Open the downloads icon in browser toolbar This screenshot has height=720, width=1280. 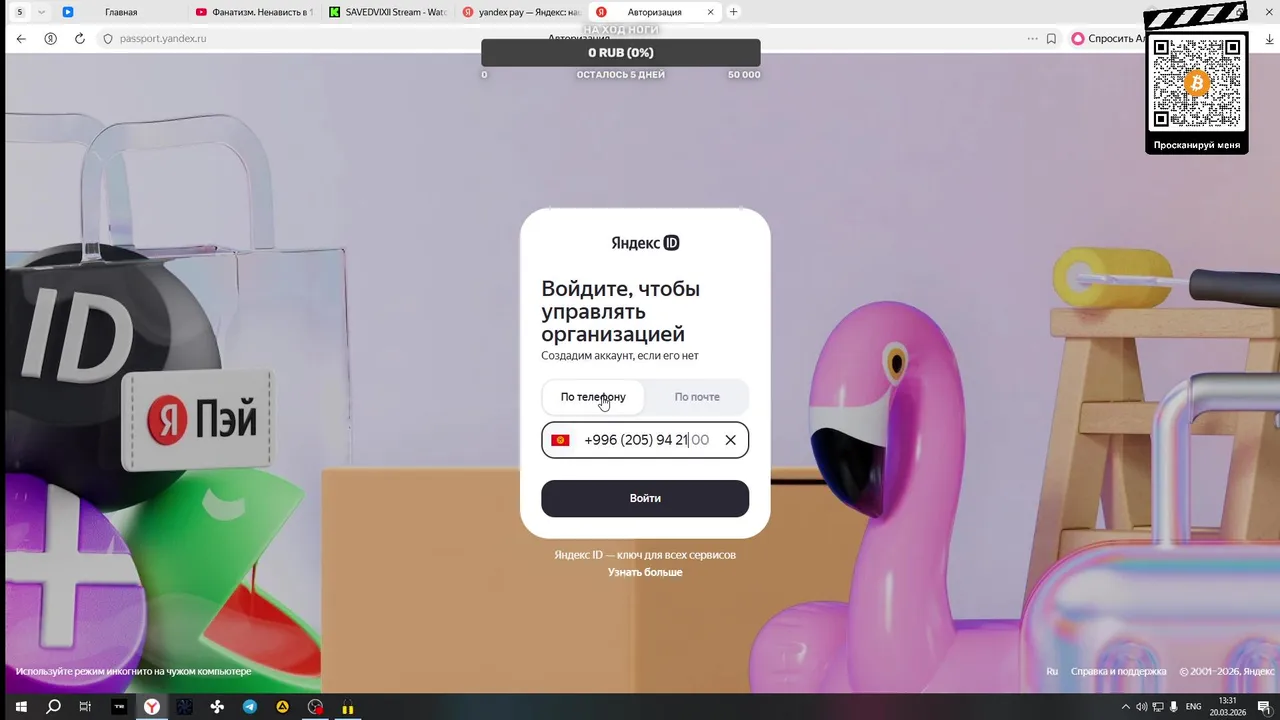pyautogui.click(x=1269, y=38)
